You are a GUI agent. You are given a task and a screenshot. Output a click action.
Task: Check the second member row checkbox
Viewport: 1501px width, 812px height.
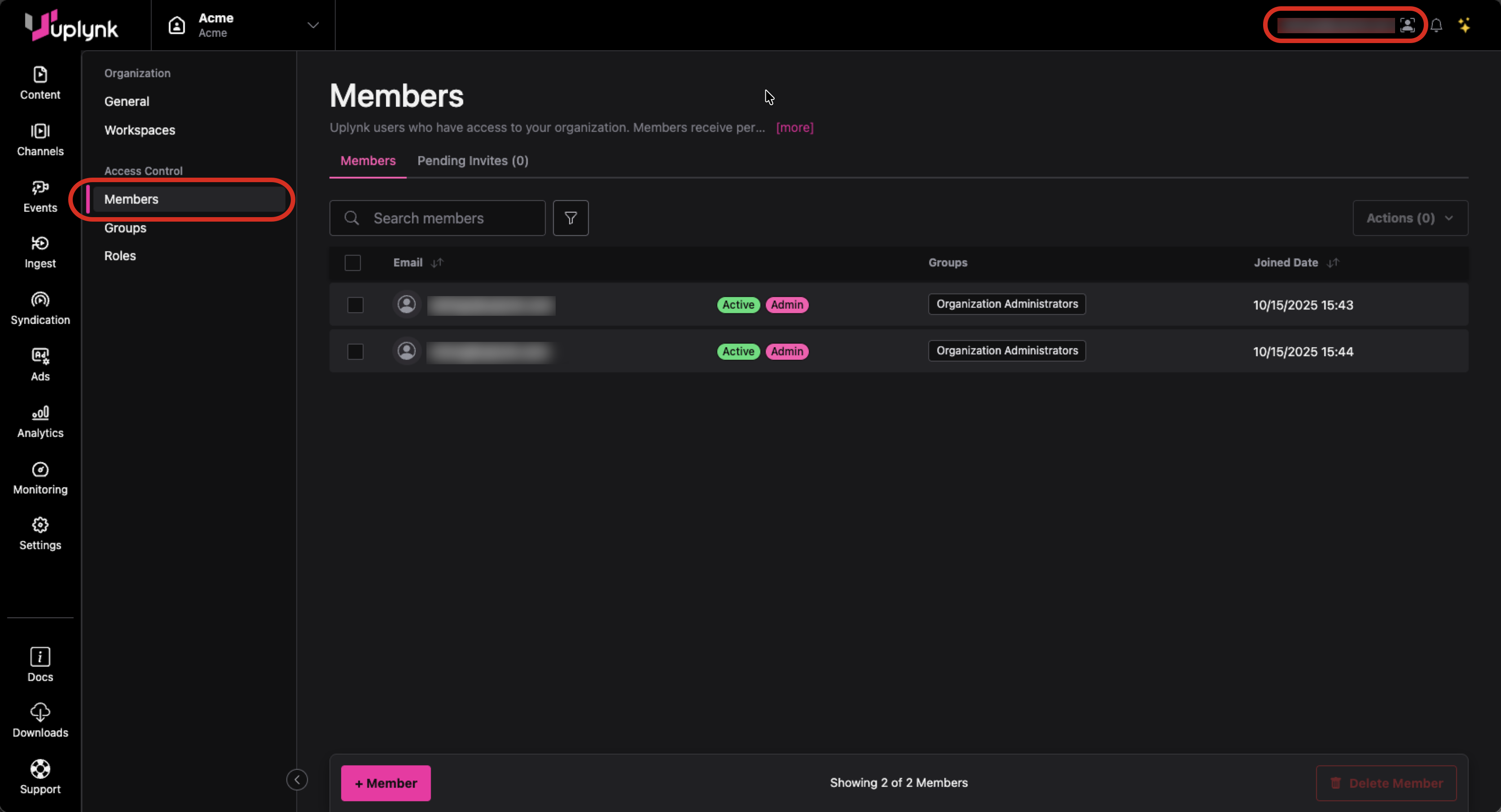point(355,351)
